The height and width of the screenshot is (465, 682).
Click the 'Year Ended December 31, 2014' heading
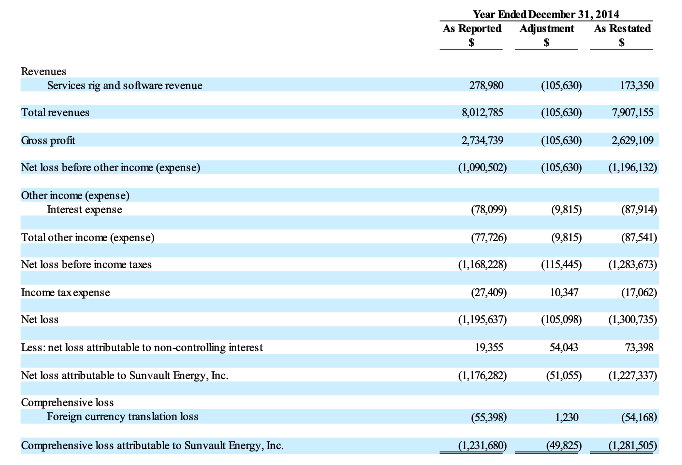tap(546, 14)
